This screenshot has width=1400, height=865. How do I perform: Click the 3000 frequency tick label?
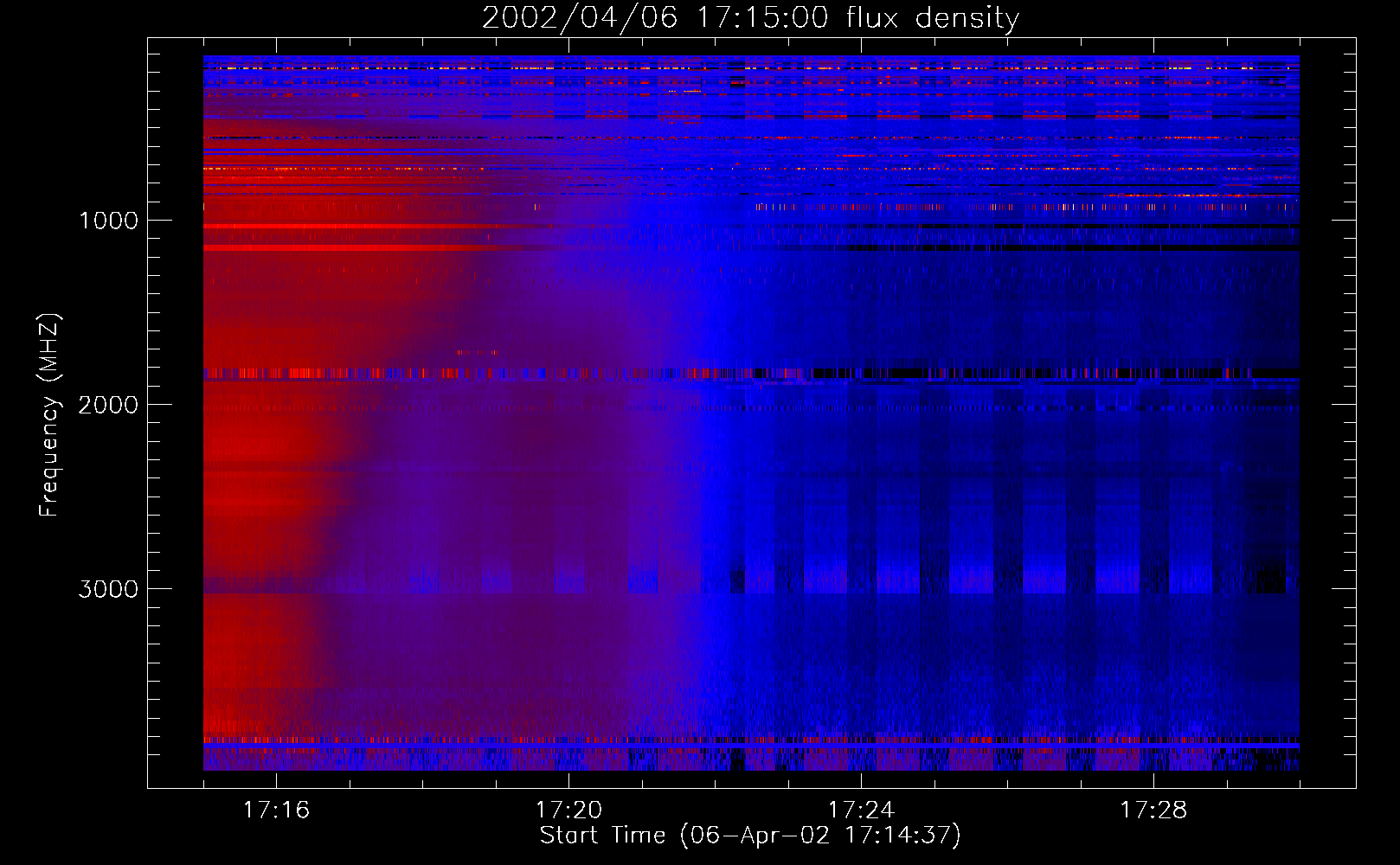click(x=108, y=589)
